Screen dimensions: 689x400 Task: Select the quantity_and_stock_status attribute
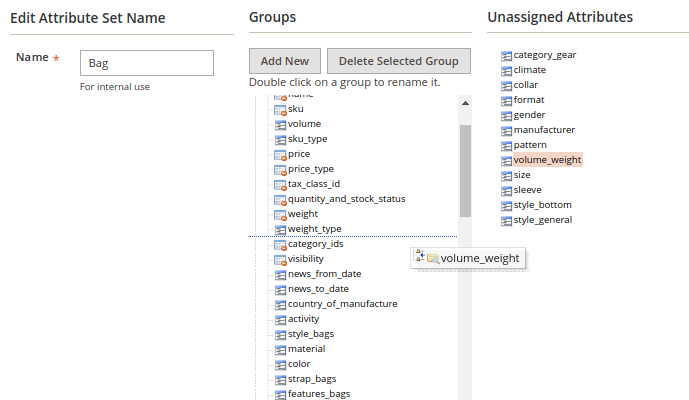click(346, 199)
